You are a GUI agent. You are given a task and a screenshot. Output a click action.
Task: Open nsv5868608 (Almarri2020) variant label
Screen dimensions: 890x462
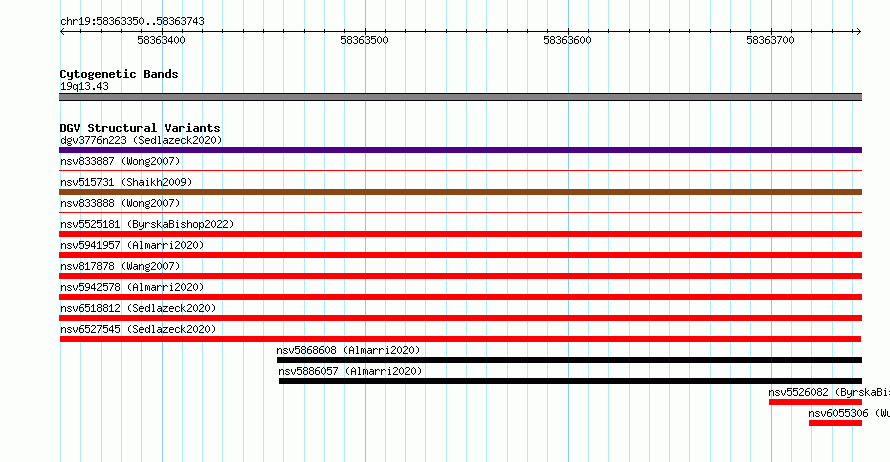(348, 350)
